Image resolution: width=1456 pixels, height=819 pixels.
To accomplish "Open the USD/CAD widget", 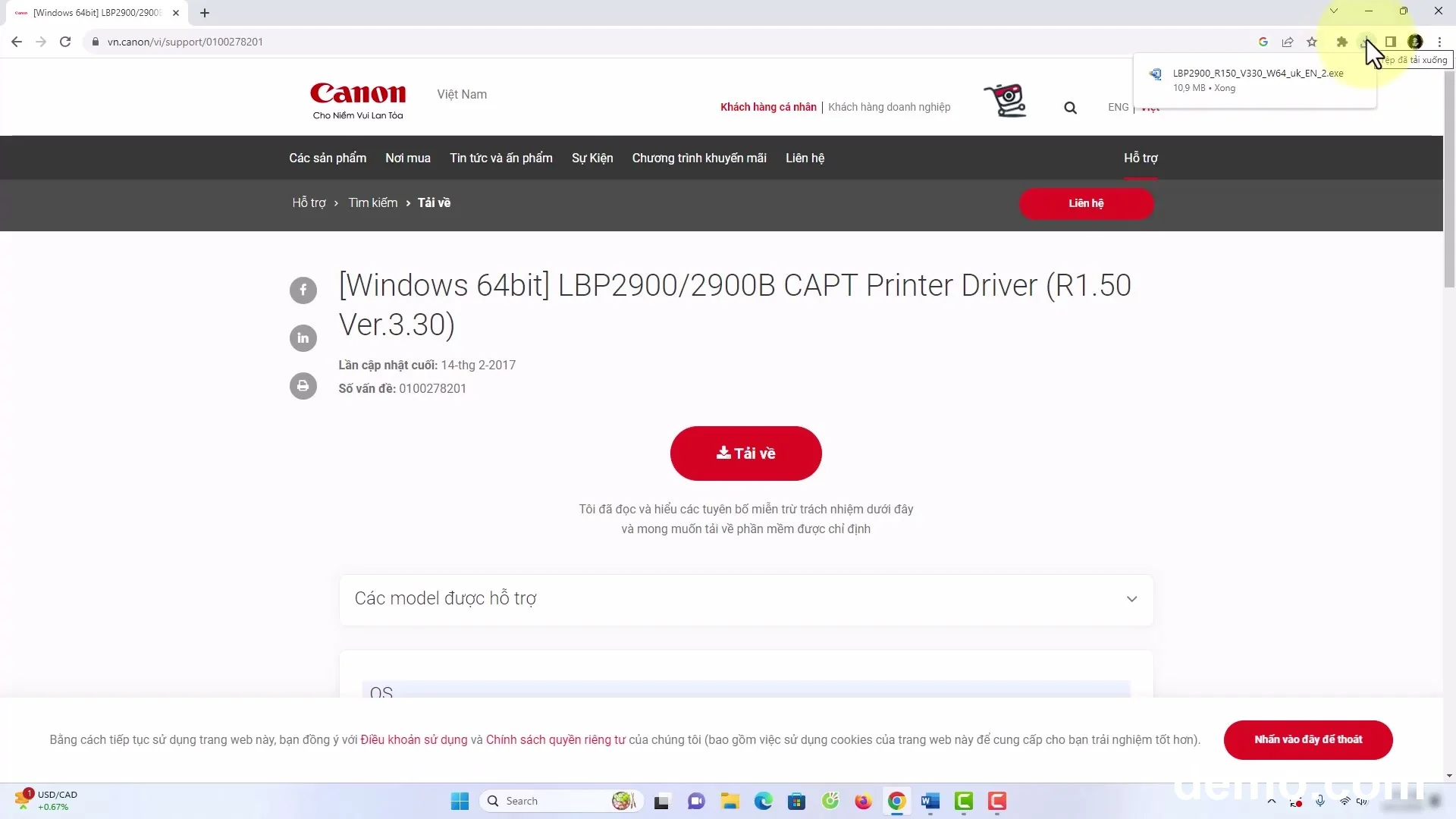I will click(45, 800).
